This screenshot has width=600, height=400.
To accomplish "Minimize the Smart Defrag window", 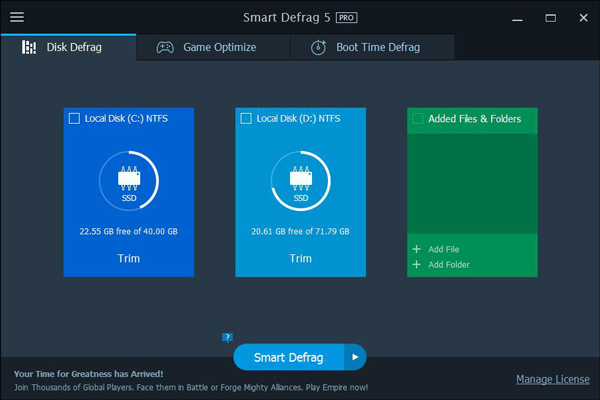I will (517, 18).
